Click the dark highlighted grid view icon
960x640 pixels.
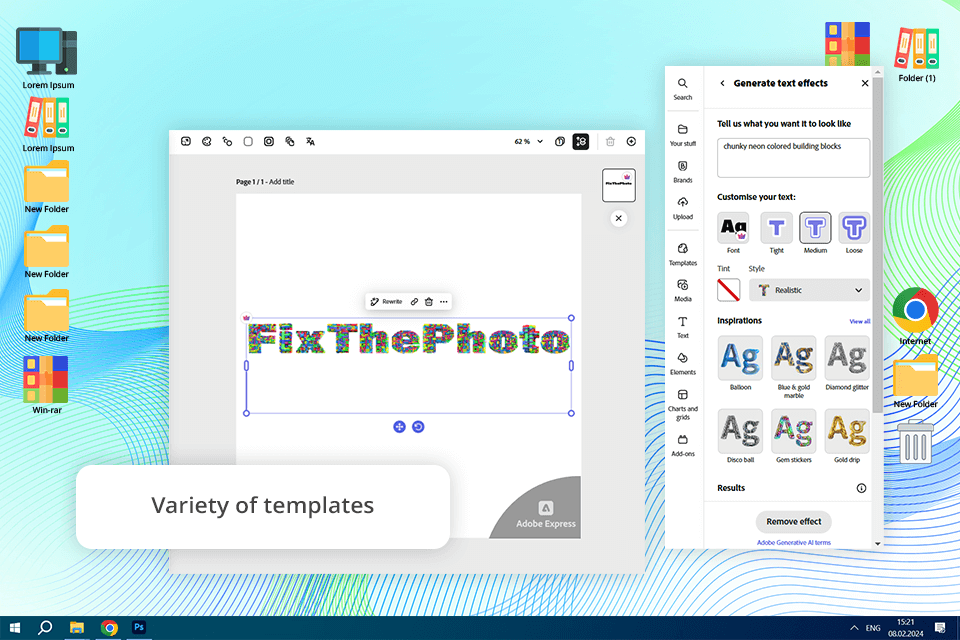pyautogui.click(x=580, y=141)
